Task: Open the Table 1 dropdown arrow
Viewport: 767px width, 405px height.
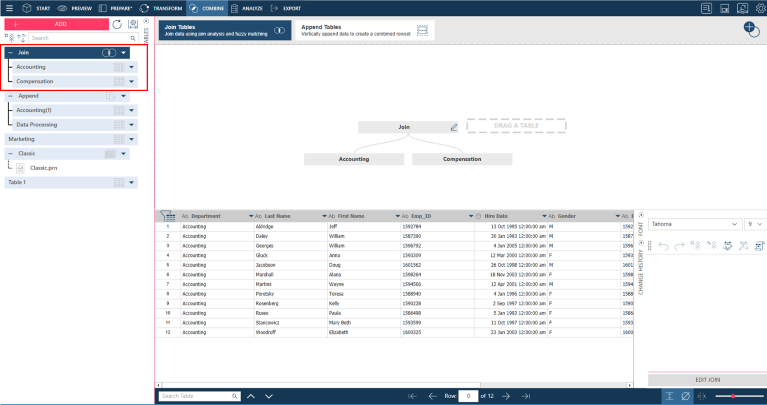Action: tap(131, 182)
